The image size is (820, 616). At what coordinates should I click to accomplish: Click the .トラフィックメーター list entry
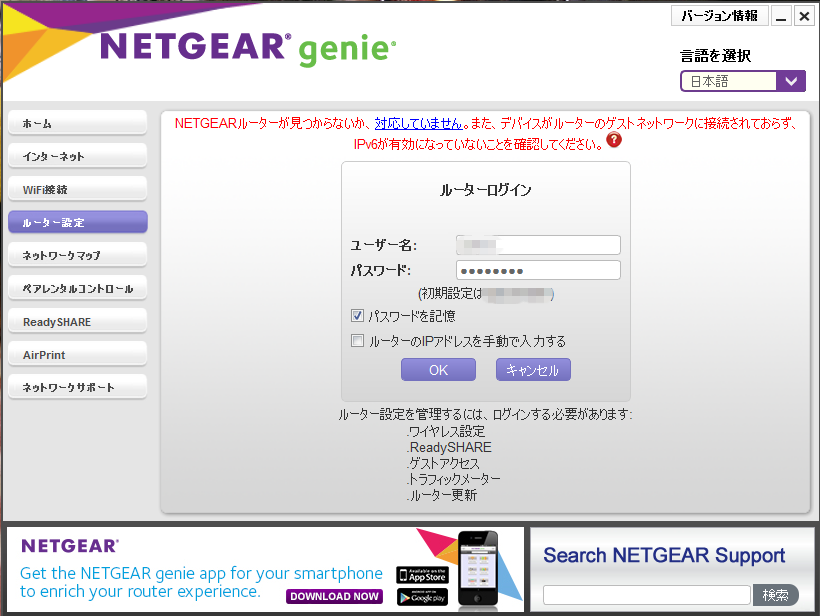pyautogui.click(x=453, y=479)
